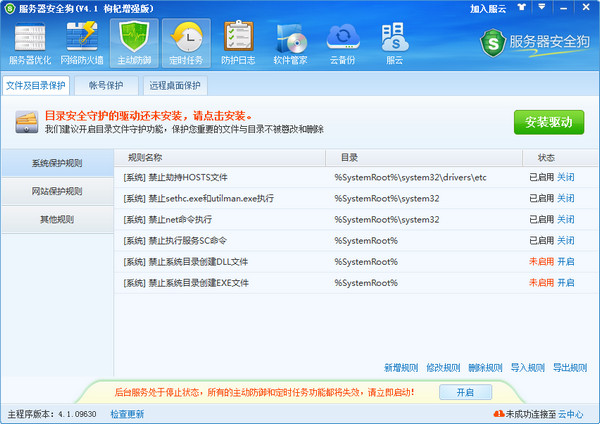
Task: Select 网站保护规则 in the left sidebar
Action: (57, 191)
